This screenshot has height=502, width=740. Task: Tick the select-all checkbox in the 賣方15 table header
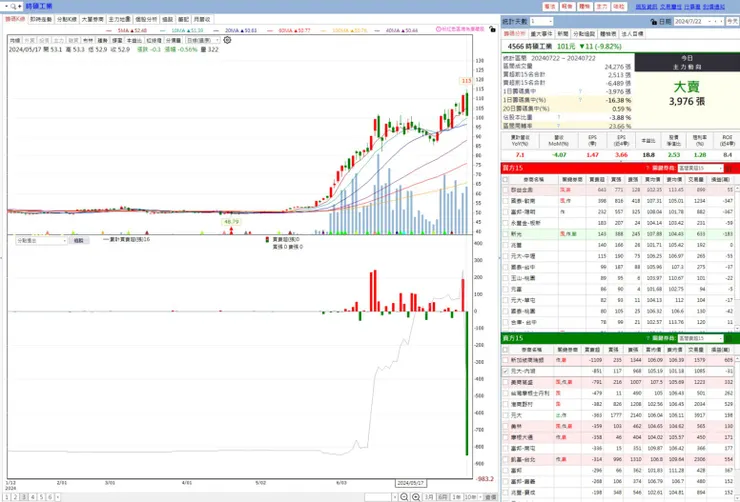(x=505, y=350)
